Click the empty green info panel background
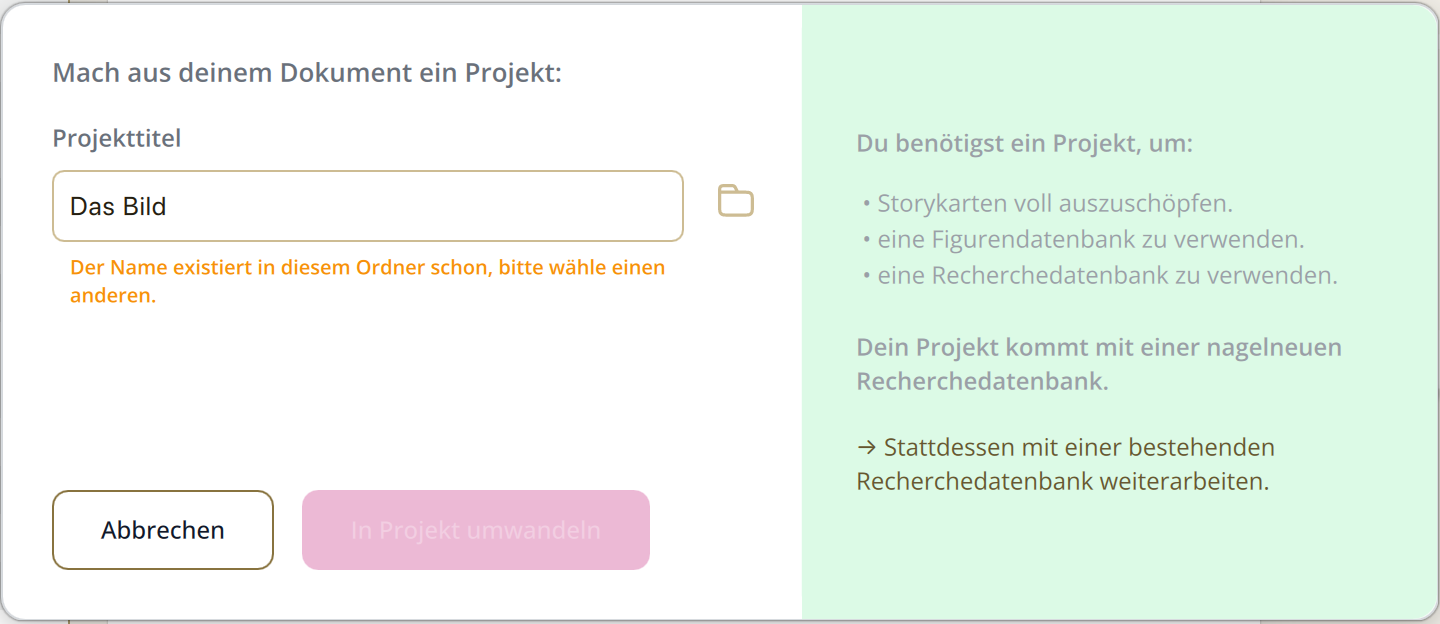Viewport: 1440px width, 624px height. coord(1120,560)
